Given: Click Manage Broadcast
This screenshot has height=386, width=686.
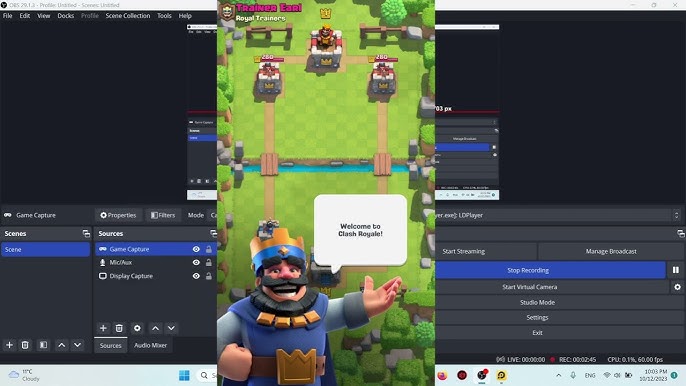Looking at the screenshot, I should [611, 251].
